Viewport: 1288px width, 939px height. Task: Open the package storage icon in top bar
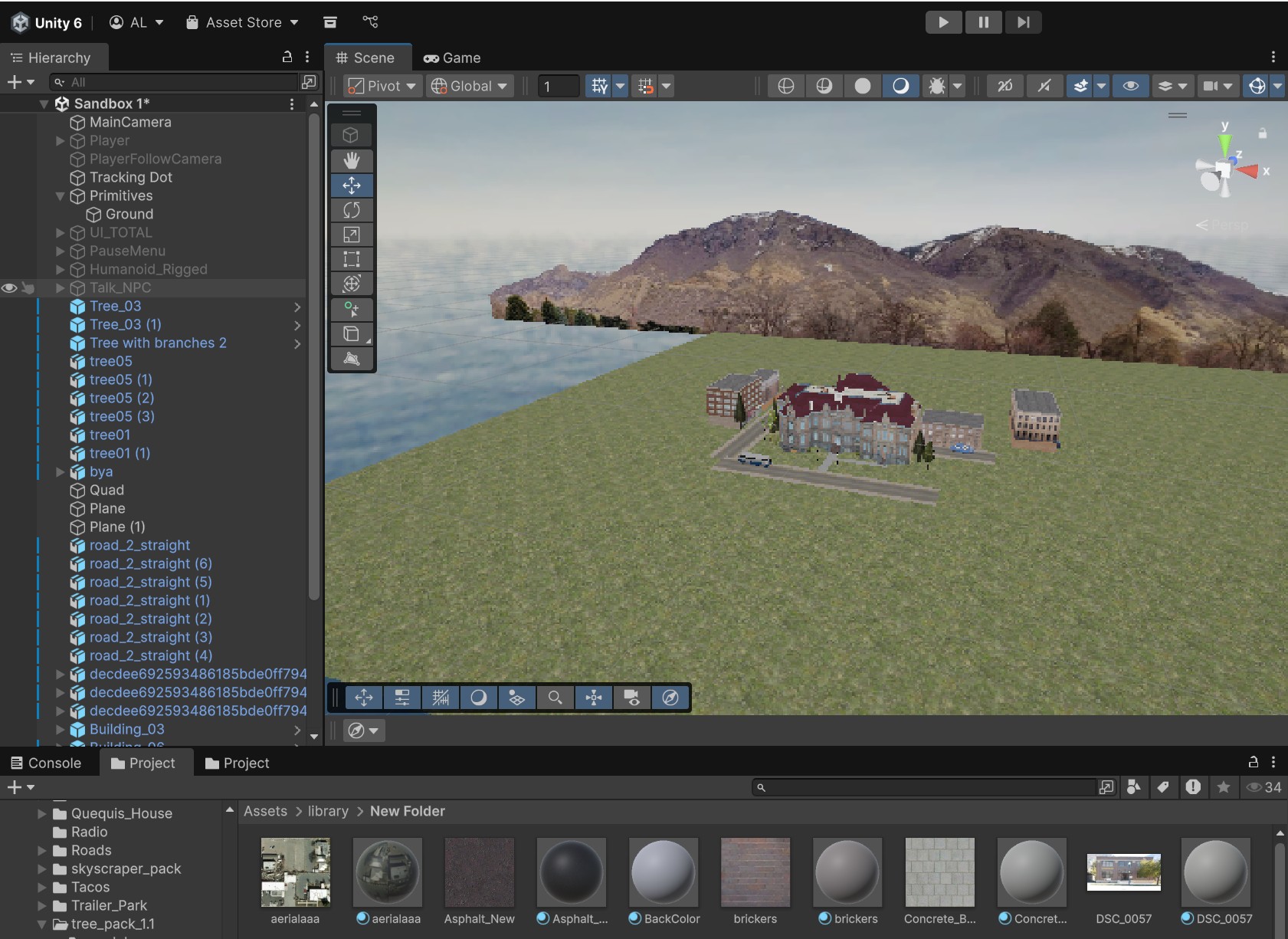pos(330,22)
